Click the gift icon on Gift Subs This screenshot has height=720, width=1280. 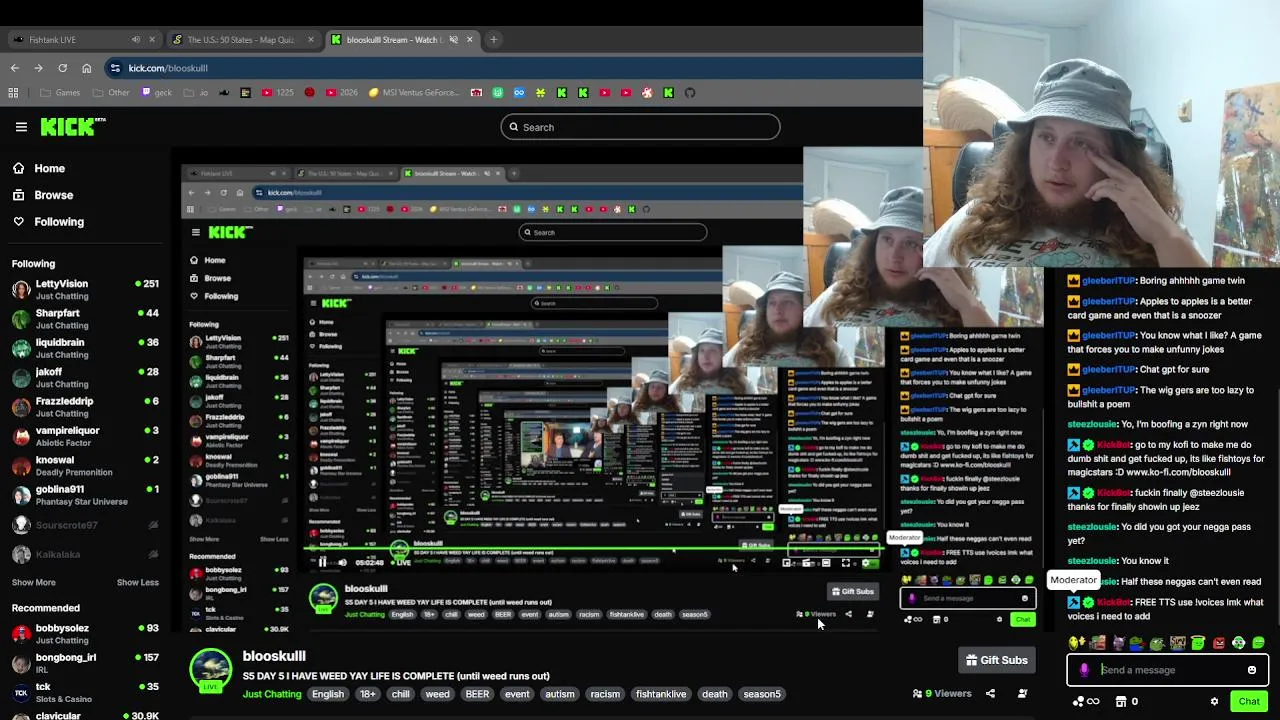click(971, 660)
